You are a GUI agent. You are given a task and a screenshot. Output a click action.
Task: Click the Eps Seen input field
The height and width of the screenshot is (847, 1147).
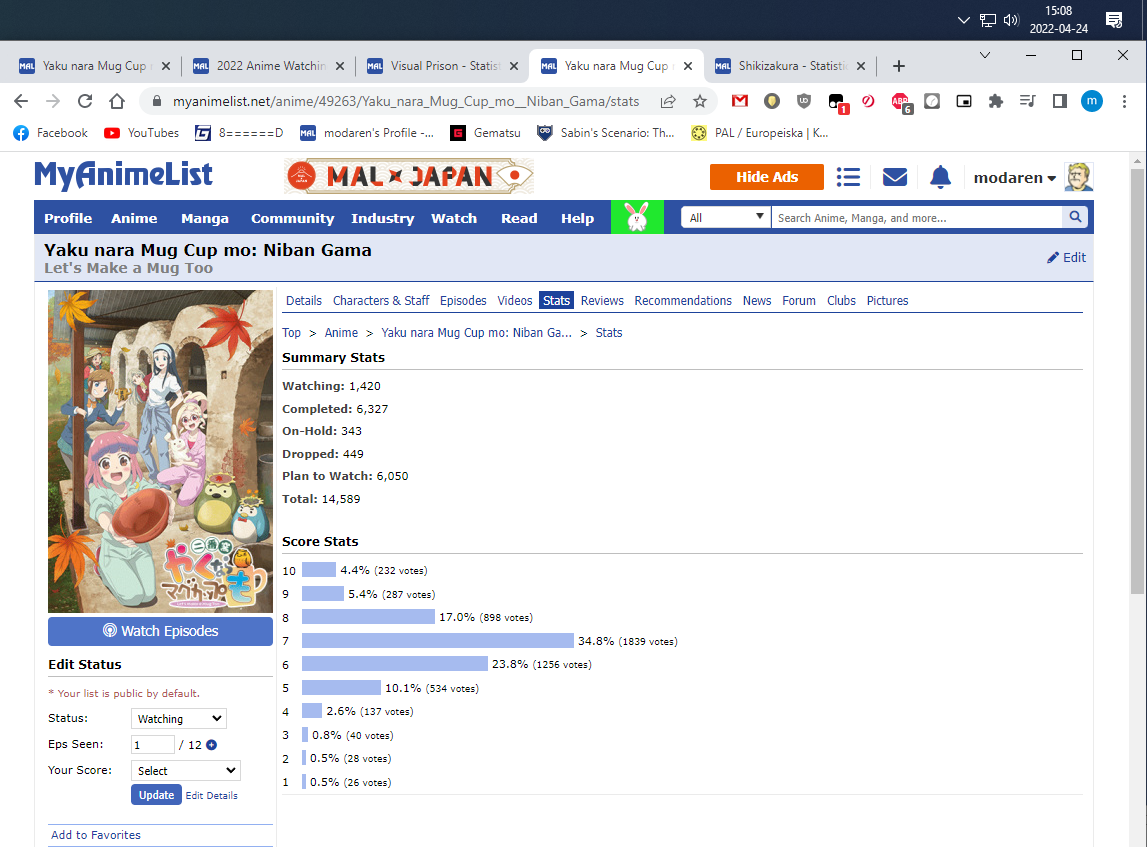point(153,745)
